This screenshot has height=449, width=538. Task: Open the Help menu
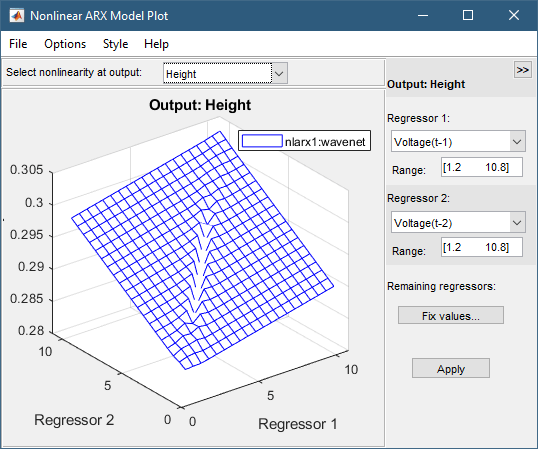[x=156, y=44]
